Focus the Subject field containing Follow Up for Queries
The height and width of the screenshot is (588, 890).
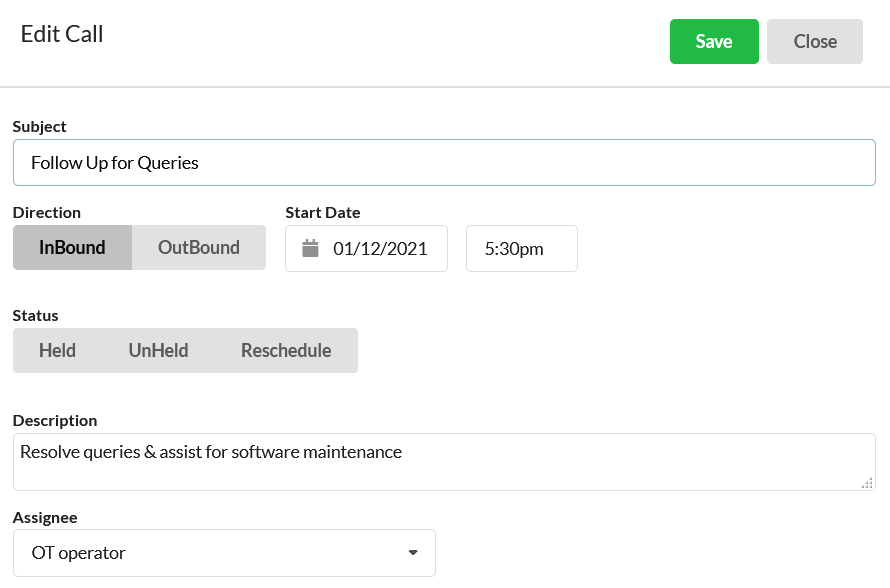(444, 163)
